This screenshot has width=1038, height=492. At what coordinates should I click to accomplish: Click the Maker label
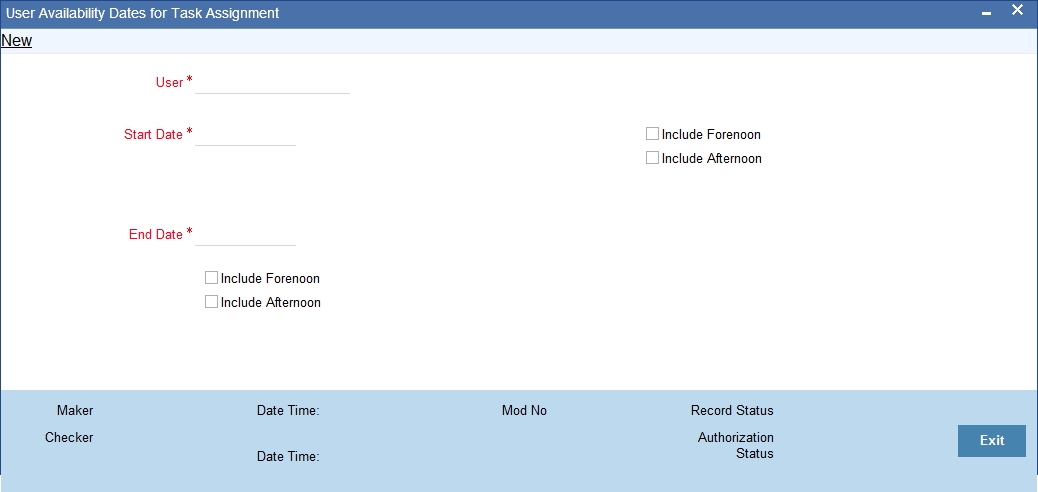point(75,411)
